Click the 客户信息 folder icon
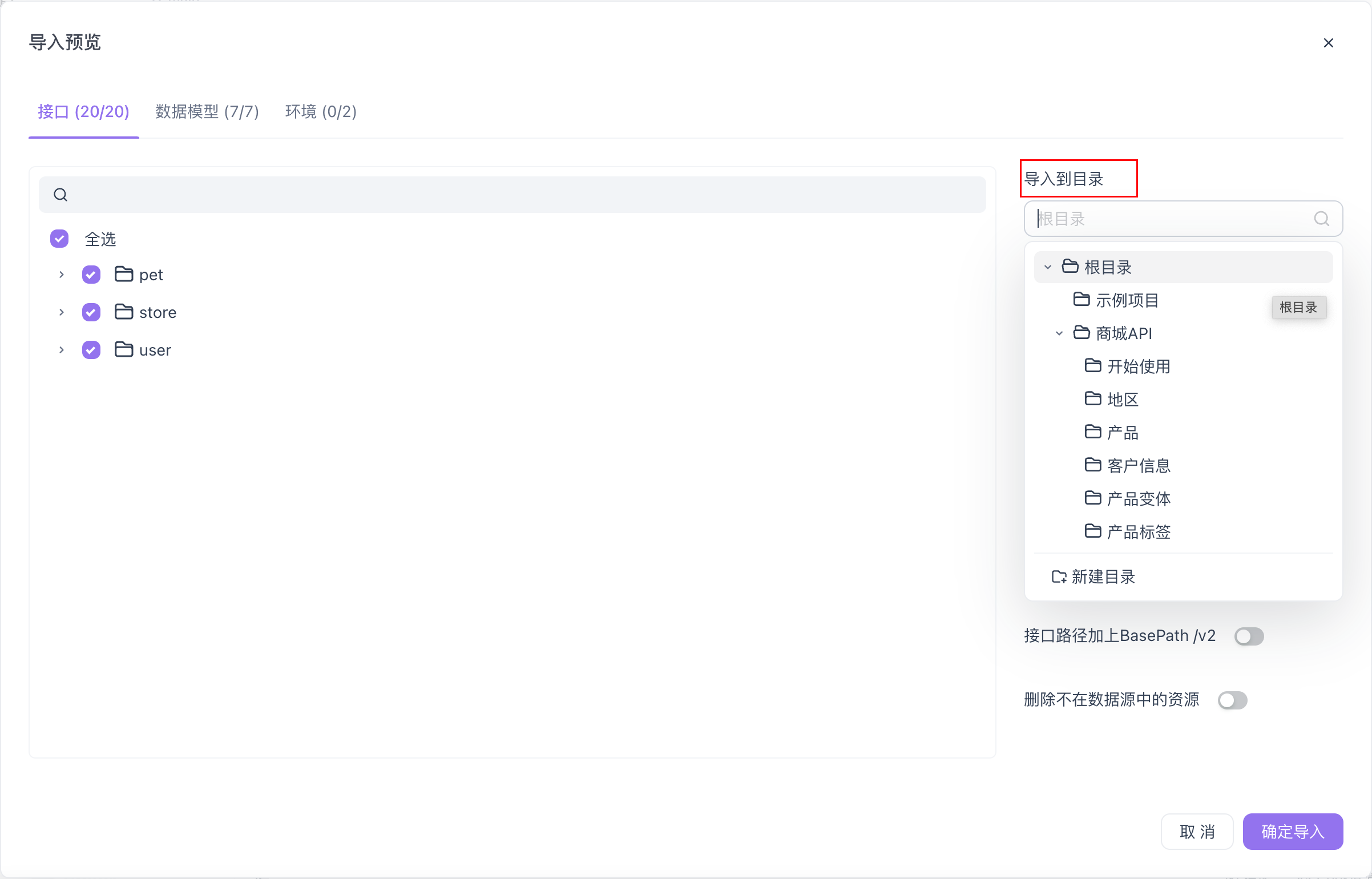The image size is (1372, 879). [1093, 465]
